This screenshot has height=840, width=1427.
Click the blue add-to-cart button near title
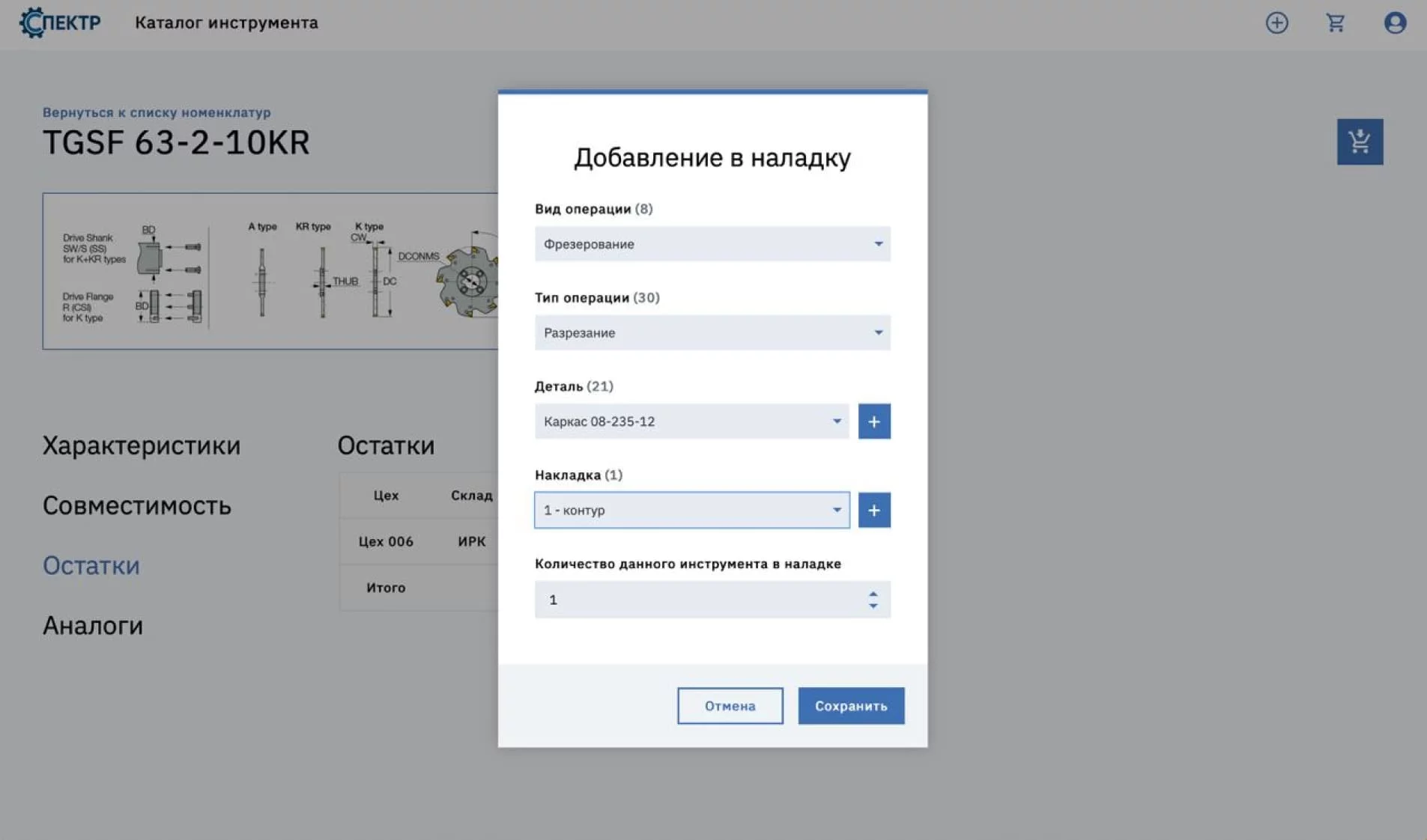coord(1360,141)
